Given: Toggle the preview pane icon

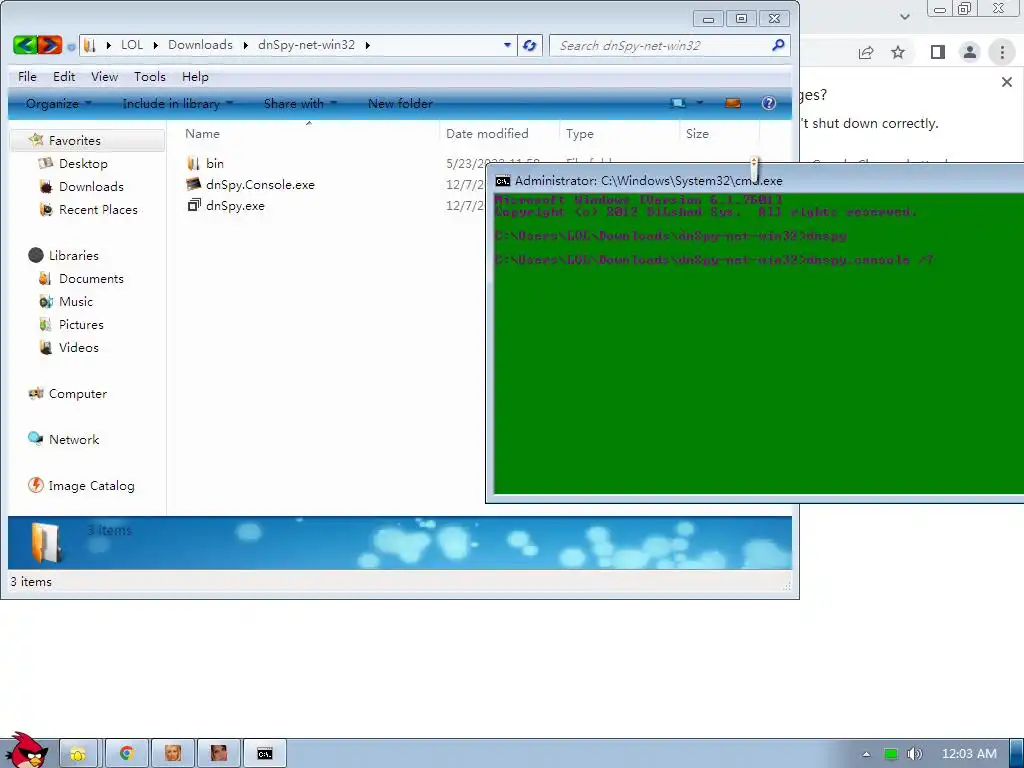Looking at the screenshot, I should (733, 103).
